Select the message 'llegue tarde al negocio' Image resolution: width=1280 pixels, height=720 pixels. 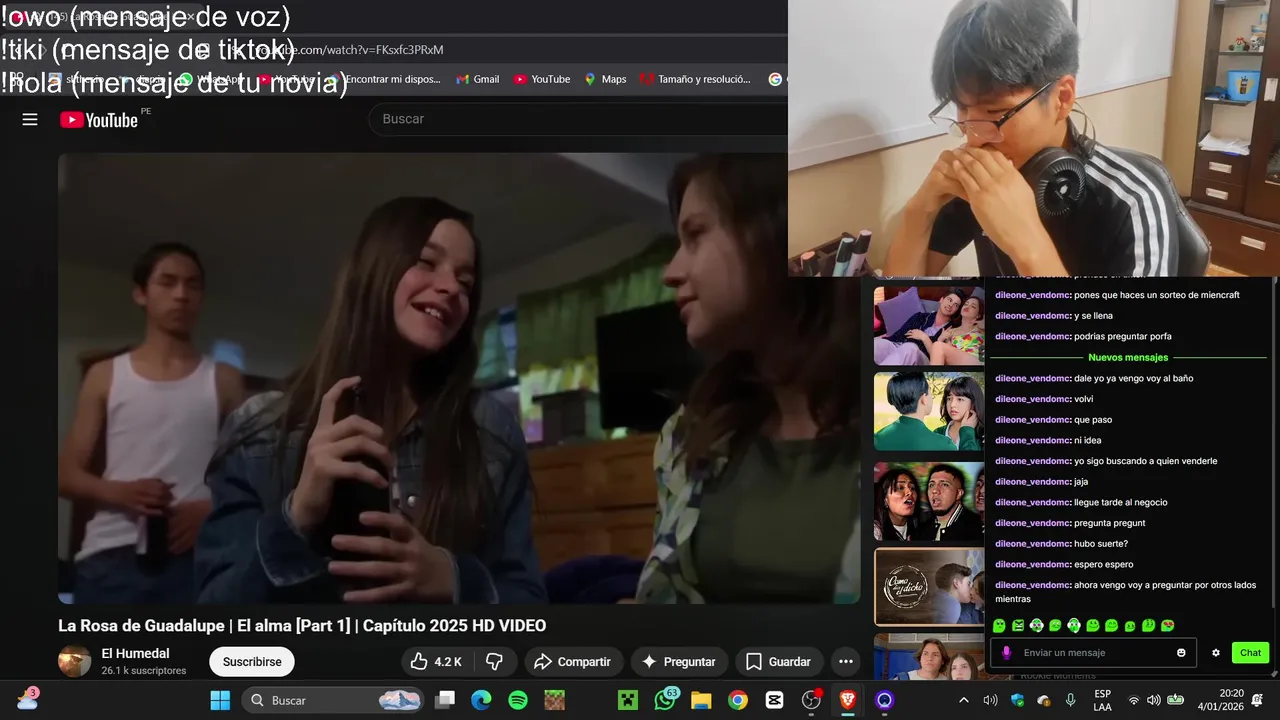click(1120, 503)
